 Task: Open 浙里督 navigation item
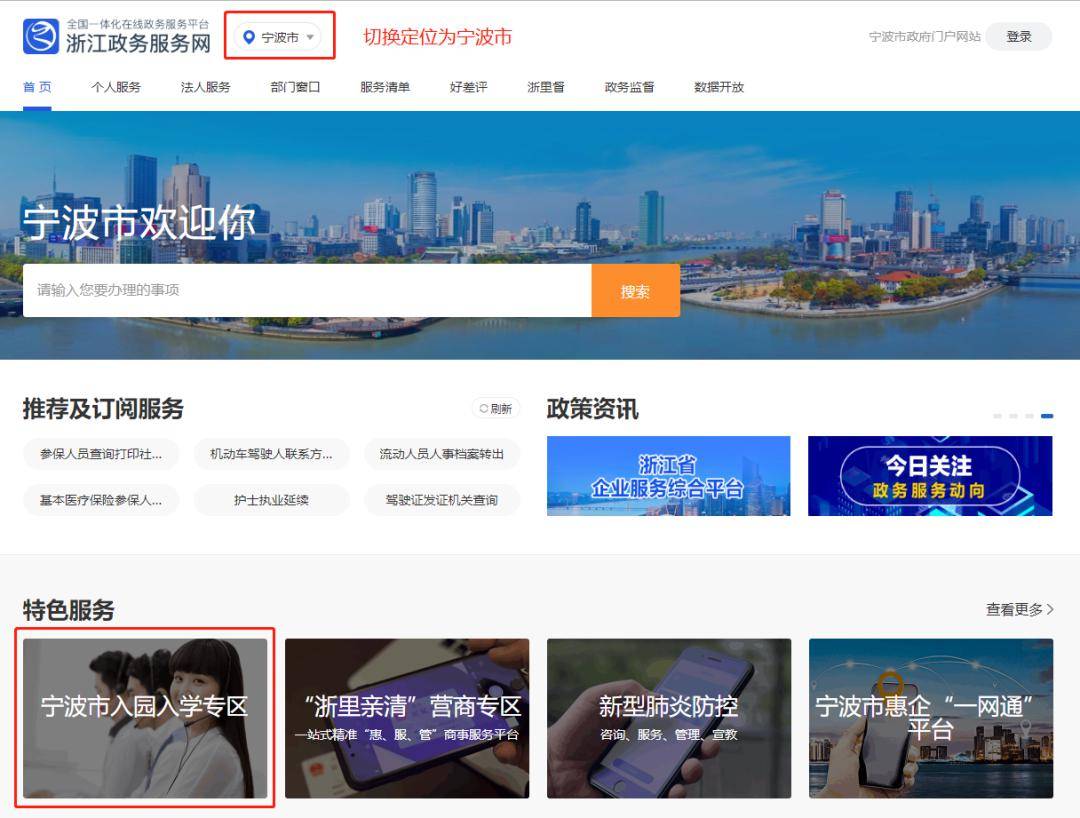pyautogui.click(x=546, y=87)
